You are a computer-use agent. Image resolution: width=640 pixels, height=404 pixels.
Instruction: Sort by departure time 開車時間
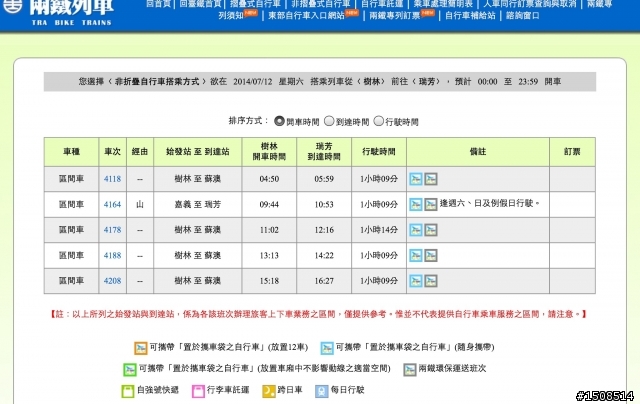point(279,121)
